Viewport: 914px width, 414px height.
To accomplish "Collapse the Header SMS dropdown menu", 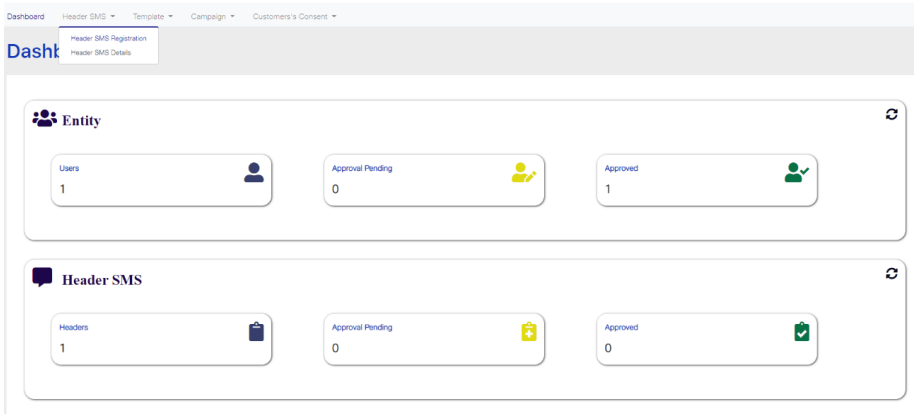I will click(88, 16).
